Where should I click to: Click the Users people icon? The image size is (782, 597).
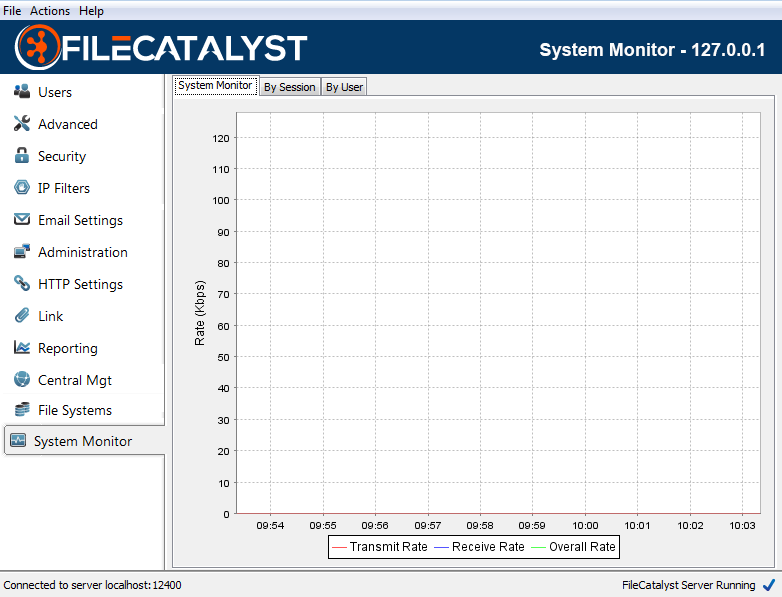click(x=22, y=91)
